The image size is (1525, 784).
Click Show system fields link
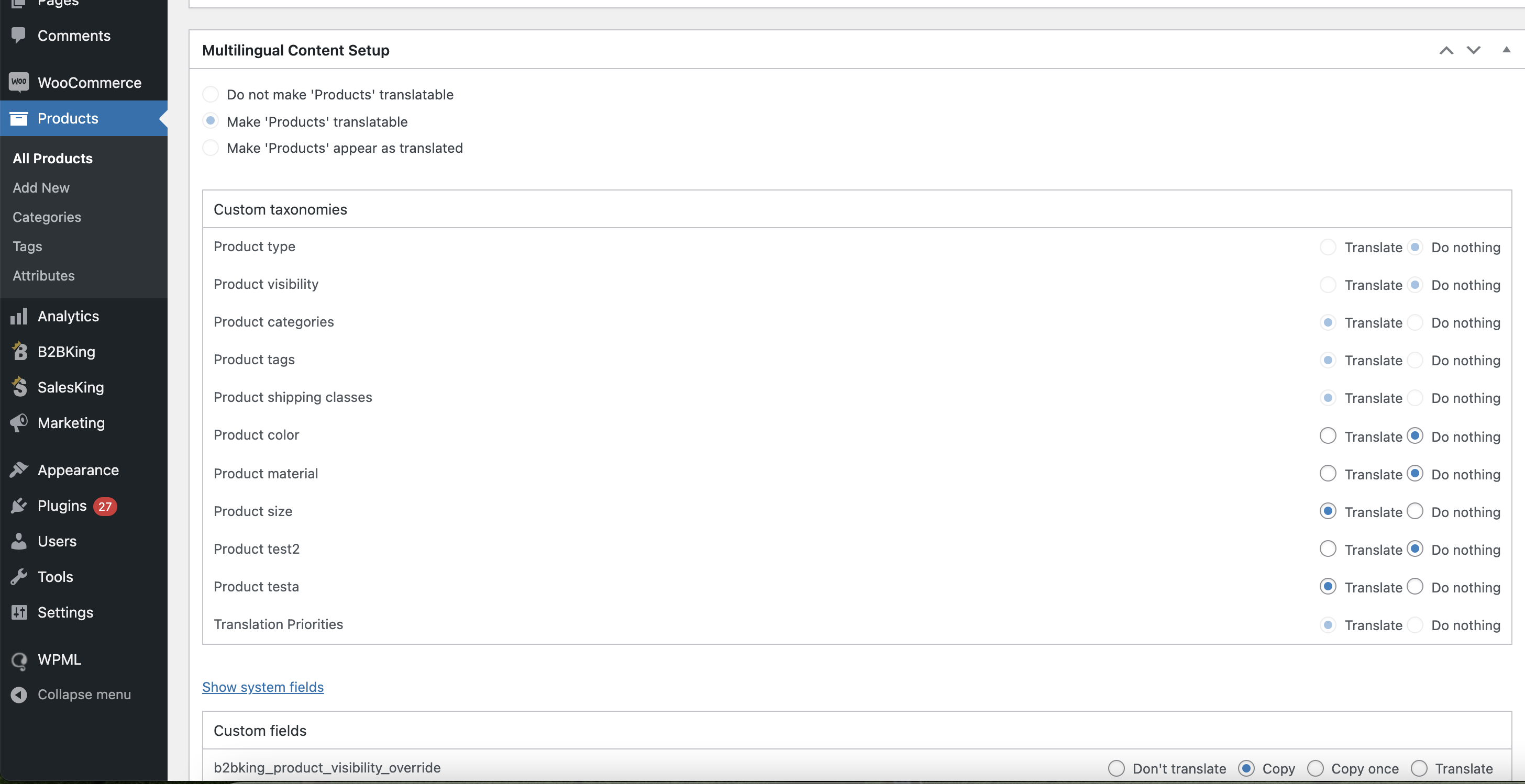pos(263,687)
